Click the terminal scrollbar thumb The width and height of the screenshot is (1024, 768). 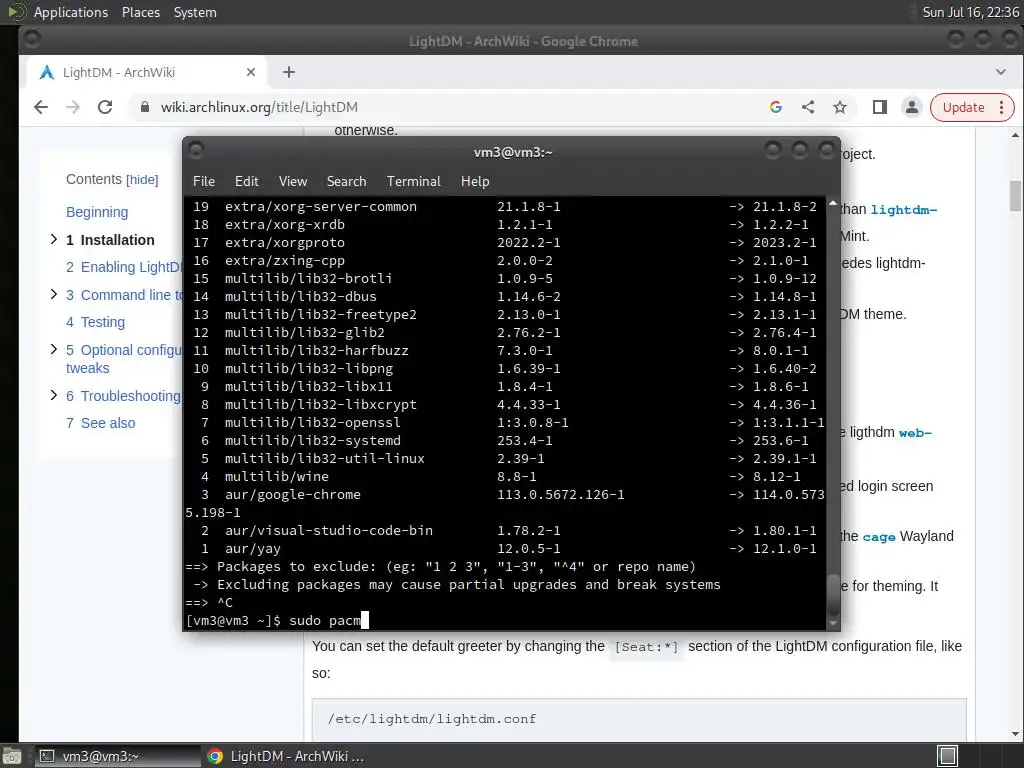(x=833, y=593)
